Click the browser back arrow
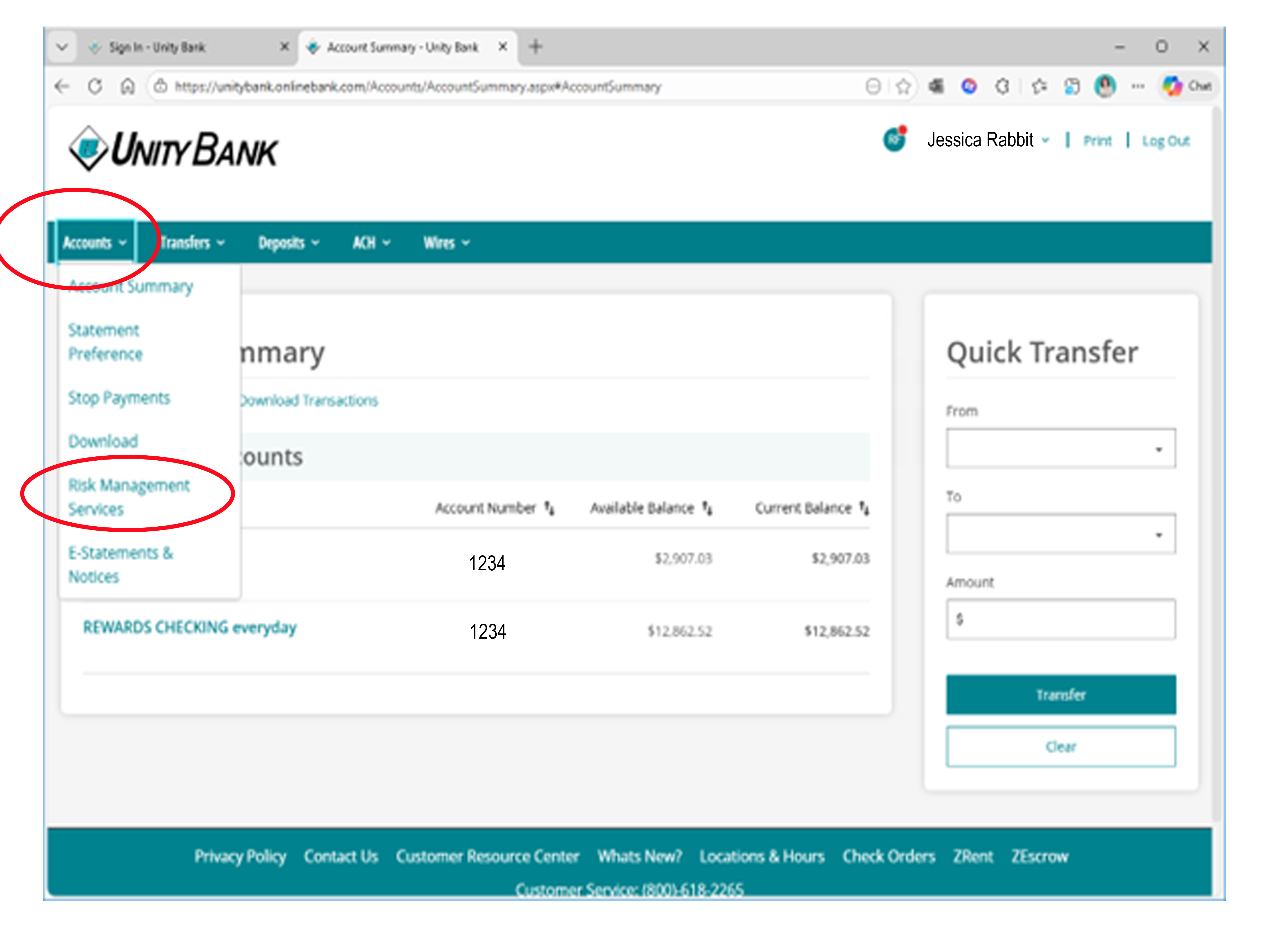This screenshot has height=952, width=1271. [x=61, y=86]
